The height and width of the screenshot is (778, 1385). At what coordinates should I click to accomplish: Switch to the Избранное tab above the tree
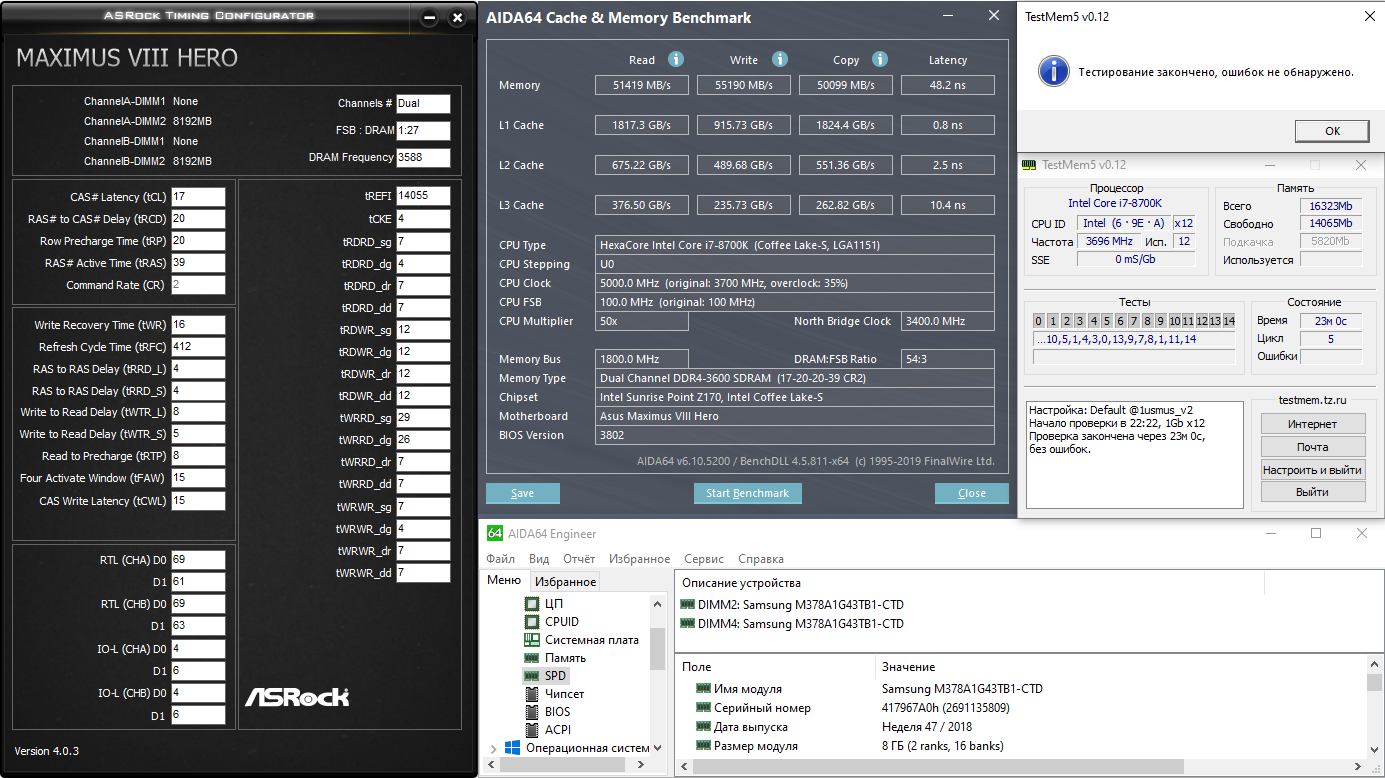[565, 582]
